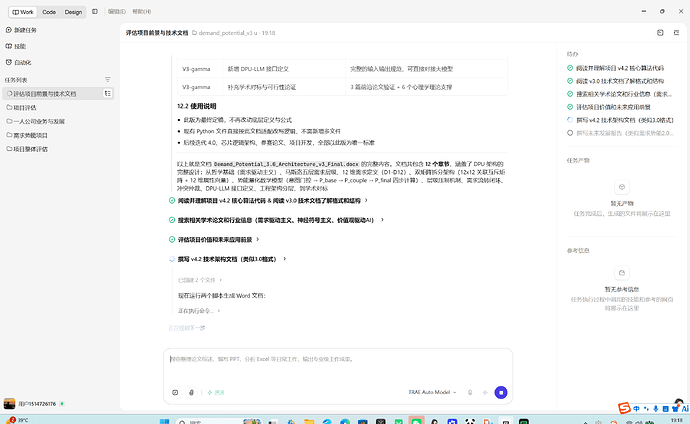Click the panel layout icon in the chat header
This screenshot has width=690, height=424.
pyautogui.click(x=660, y=33)
